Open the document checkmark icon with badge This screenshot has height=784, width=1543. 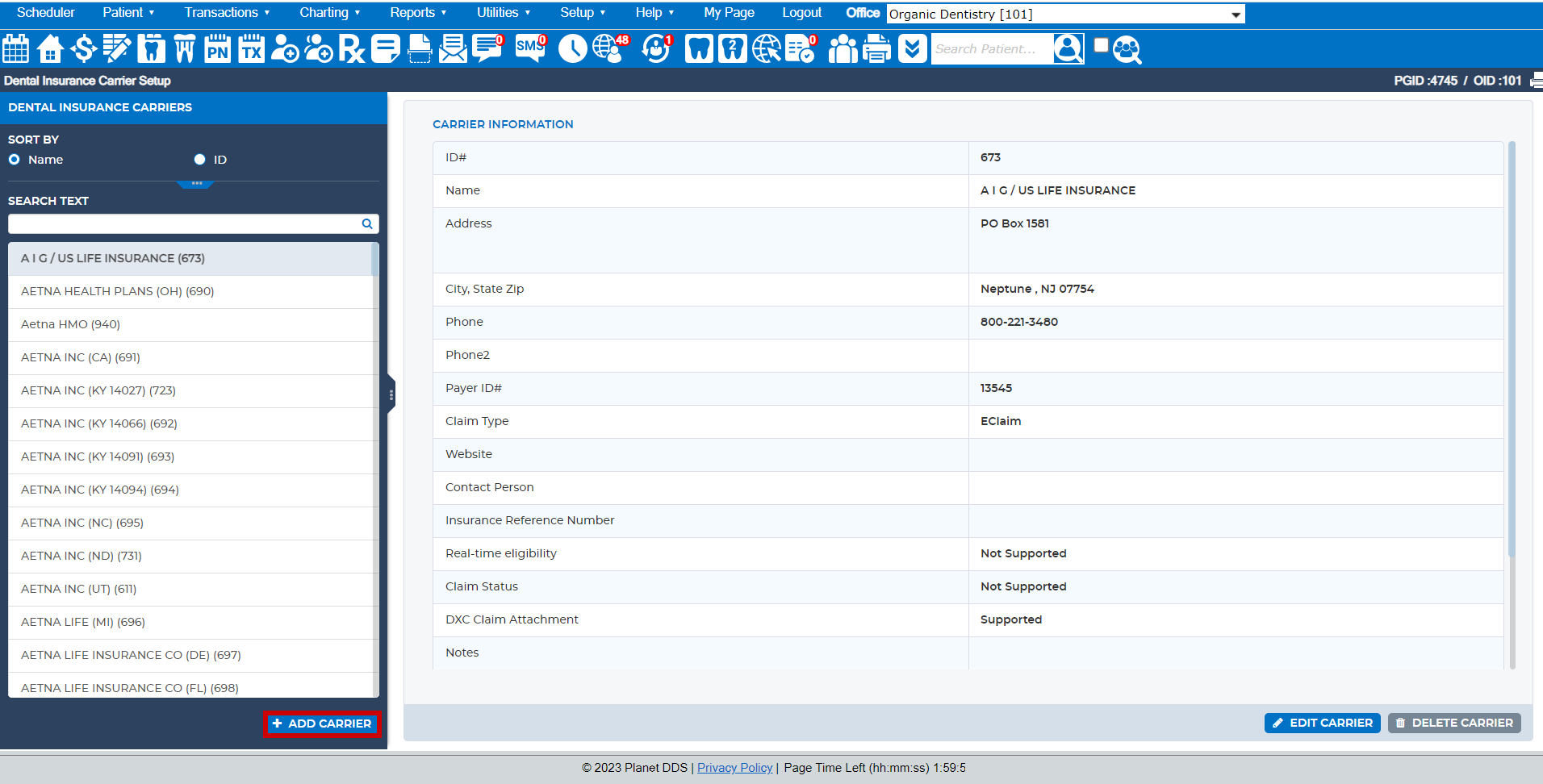coord(801,49)
